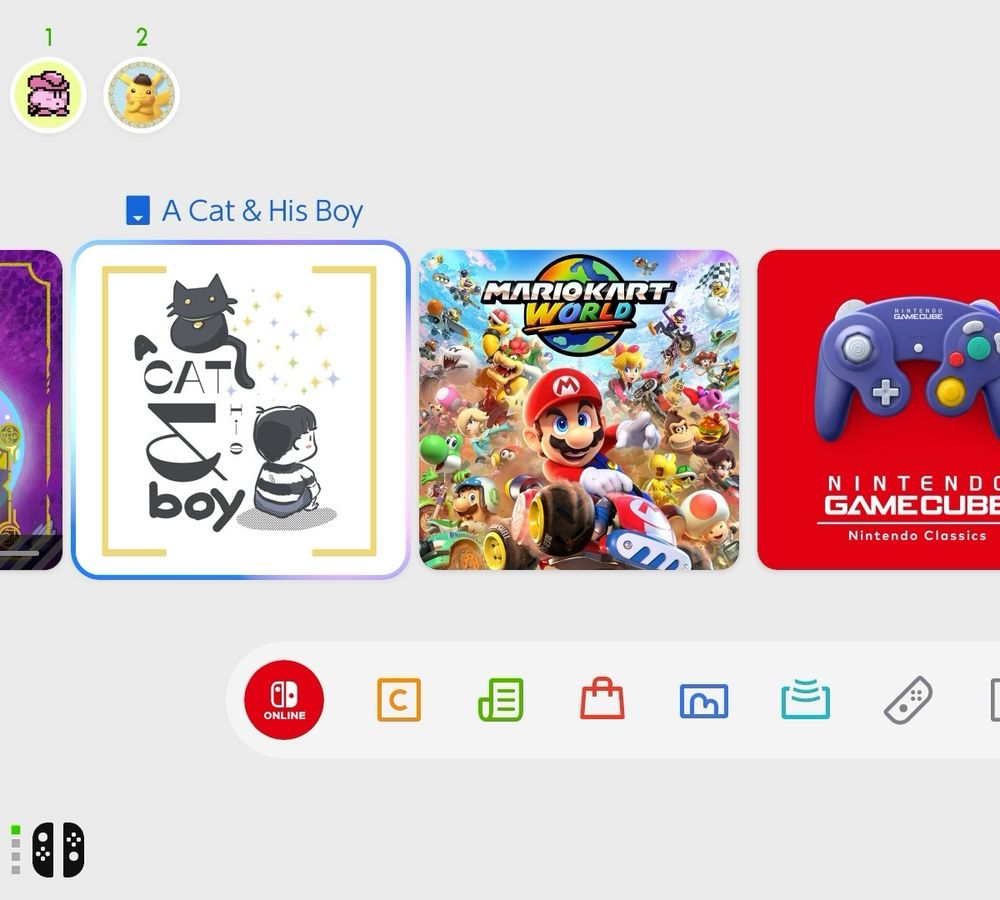This screenshot has height=900, width=1000.
Task: Launch A Cat & His Boy game tile
Action: [240, 409]
